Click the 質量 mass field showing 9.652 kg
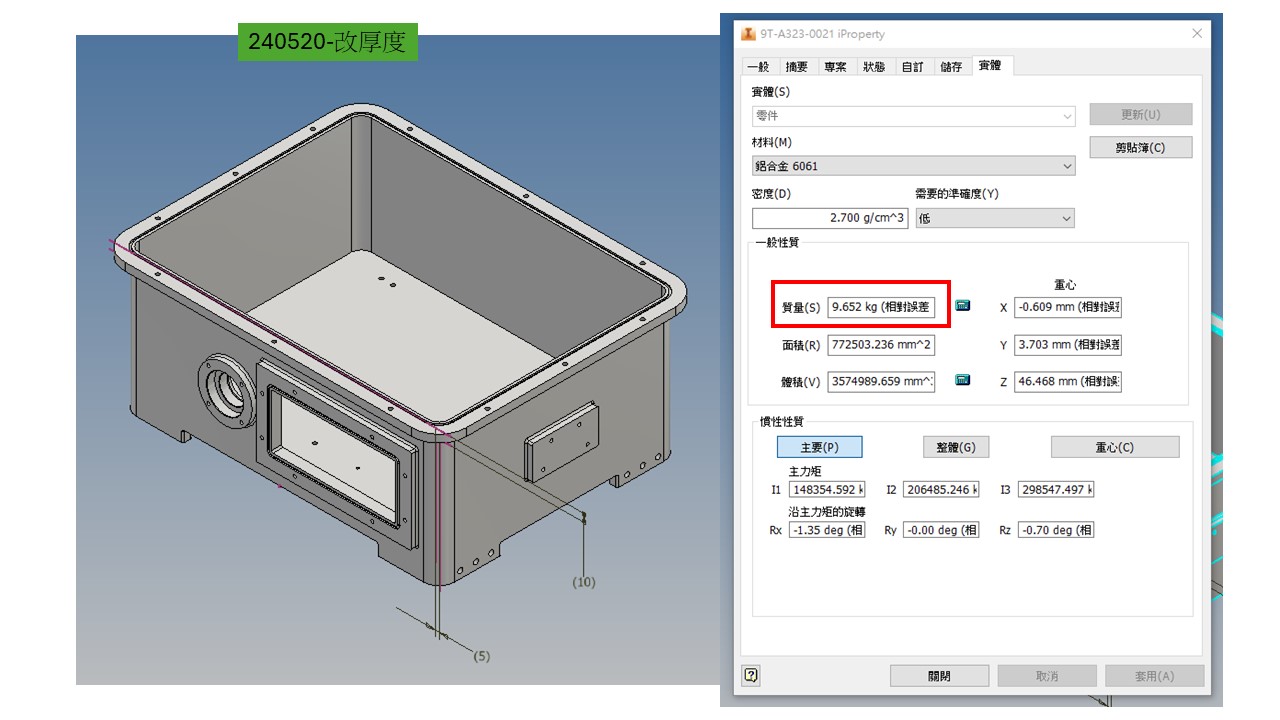1280x720 pixels. click(880, 308)
